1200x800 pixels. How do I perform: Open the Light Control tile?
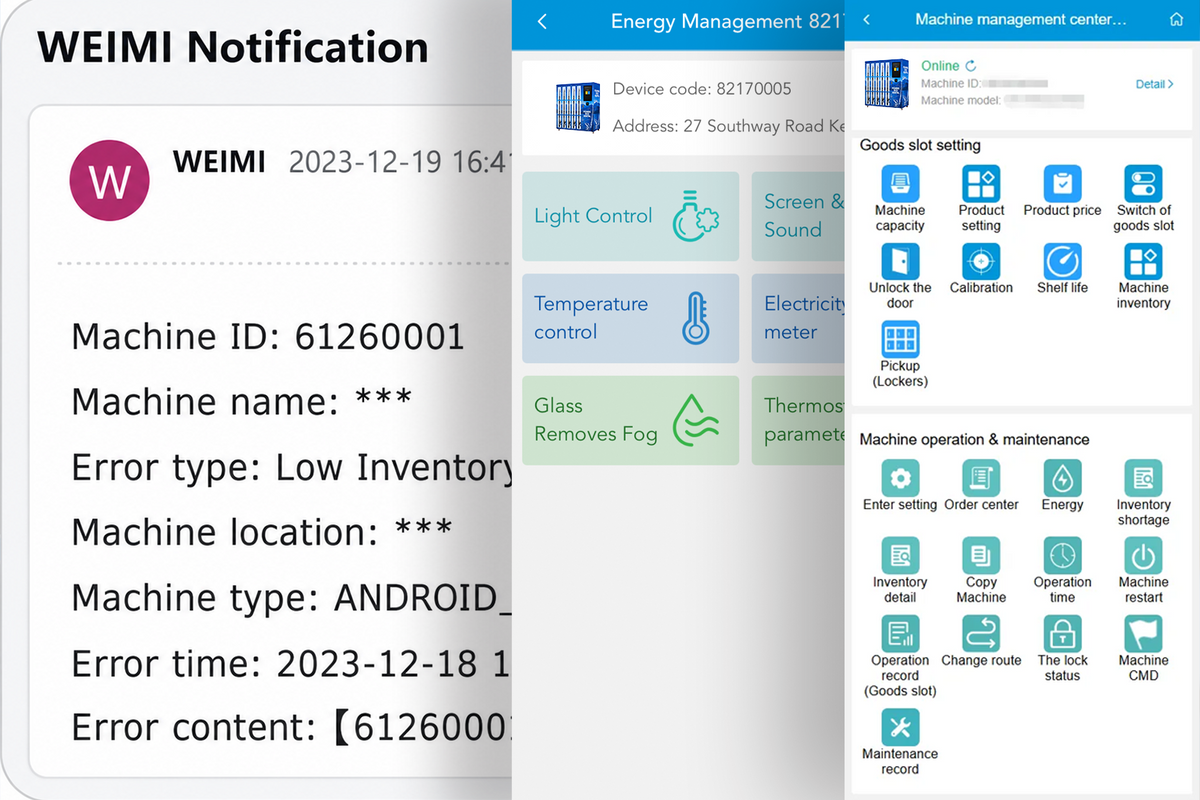(630, 216)
